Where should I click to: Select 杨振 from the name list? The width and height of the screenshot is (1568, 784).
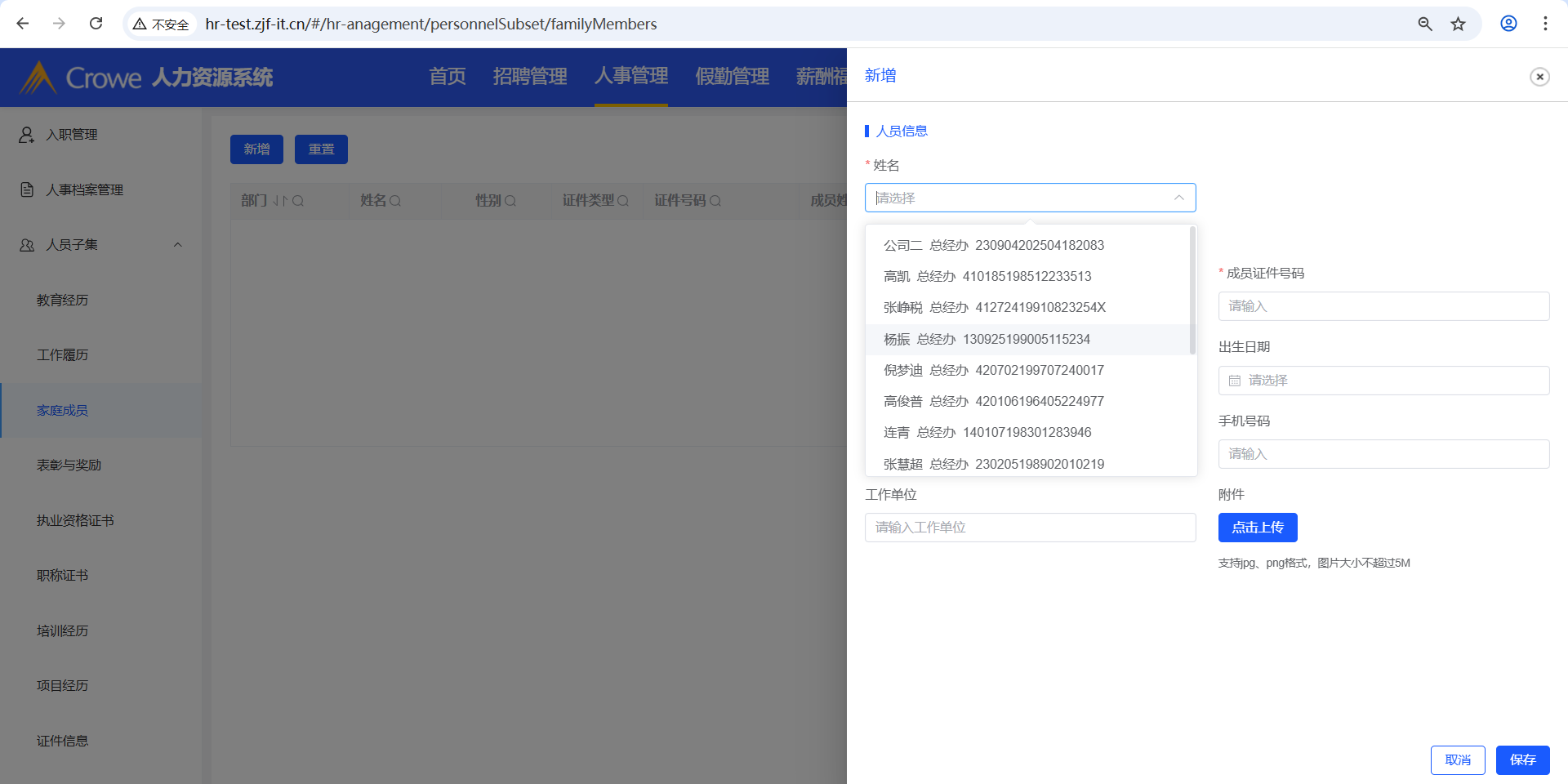coord(987,339)
